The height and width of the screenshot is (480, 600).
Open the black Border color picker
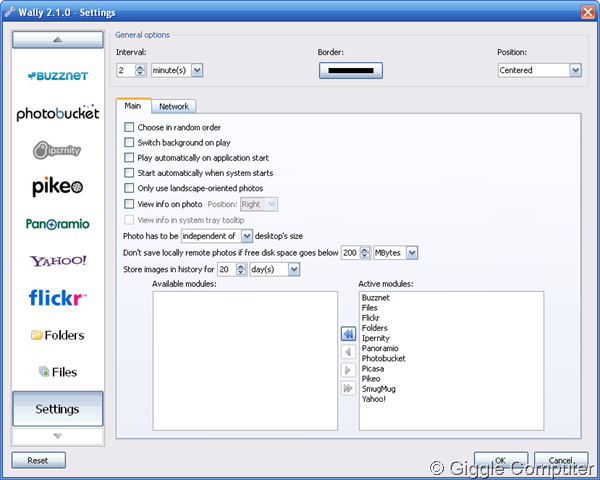(351, 70)
